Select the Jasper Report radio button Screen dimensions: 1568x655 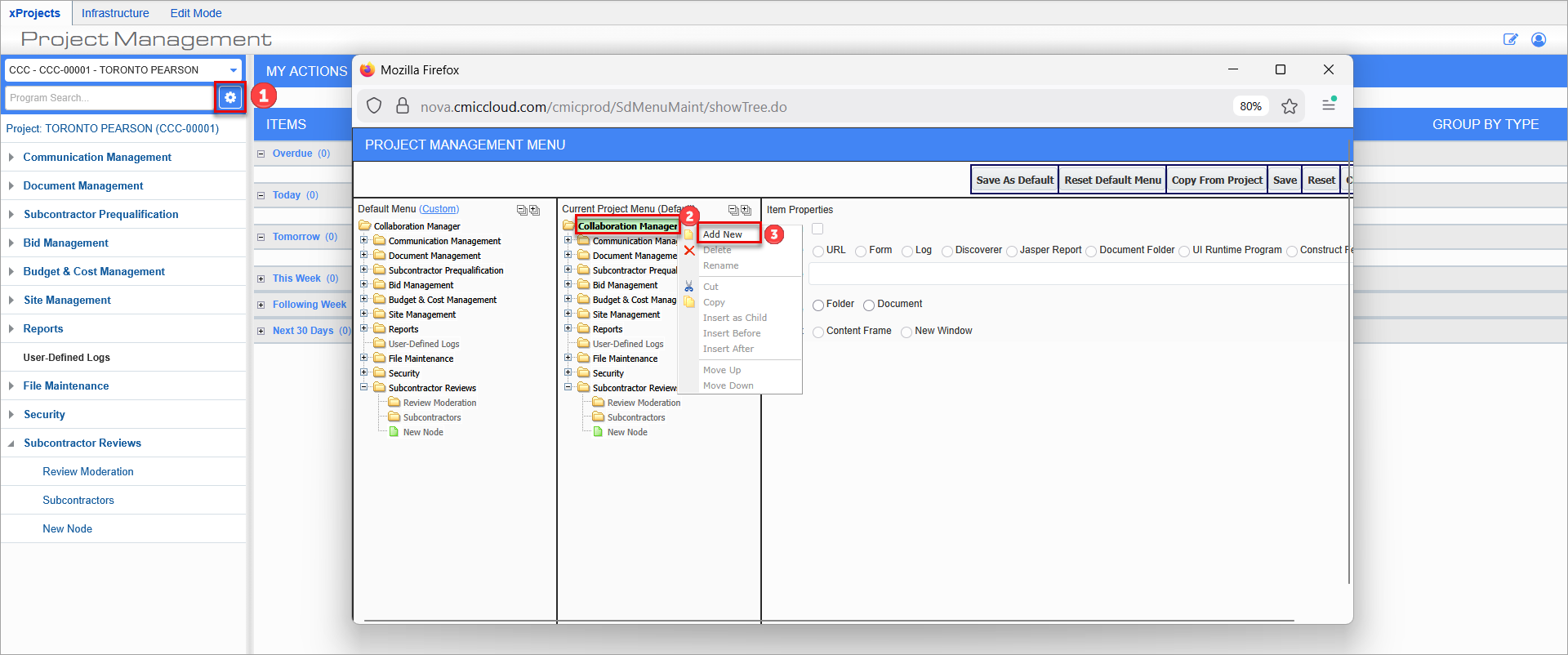1012,252
